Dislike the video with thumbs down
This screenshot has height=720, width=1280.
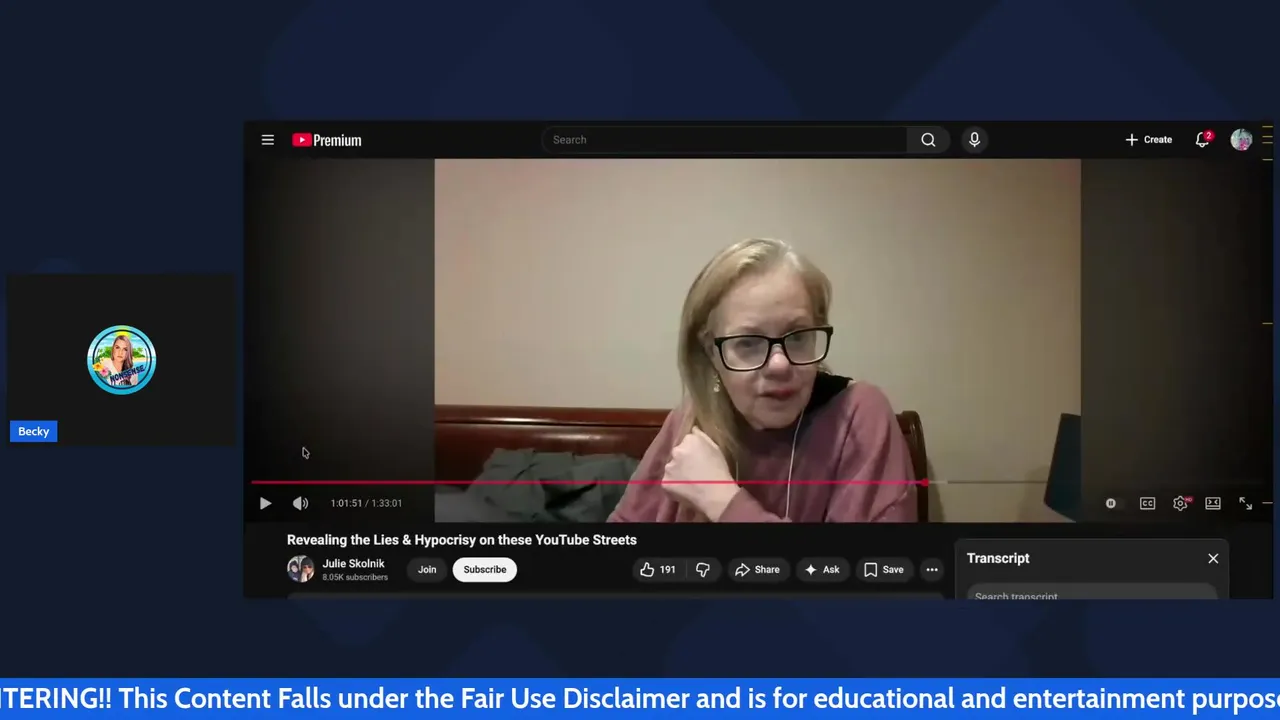pos(703,569)
